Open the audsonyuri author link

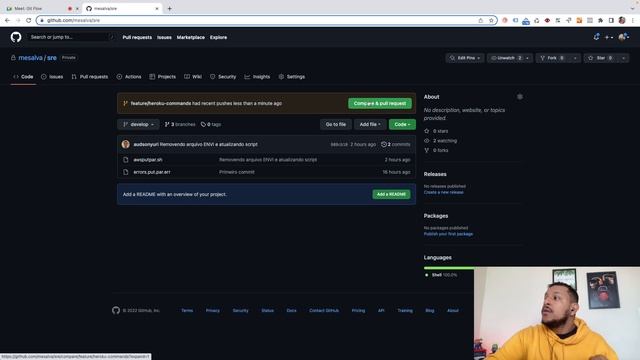[146, 144]
